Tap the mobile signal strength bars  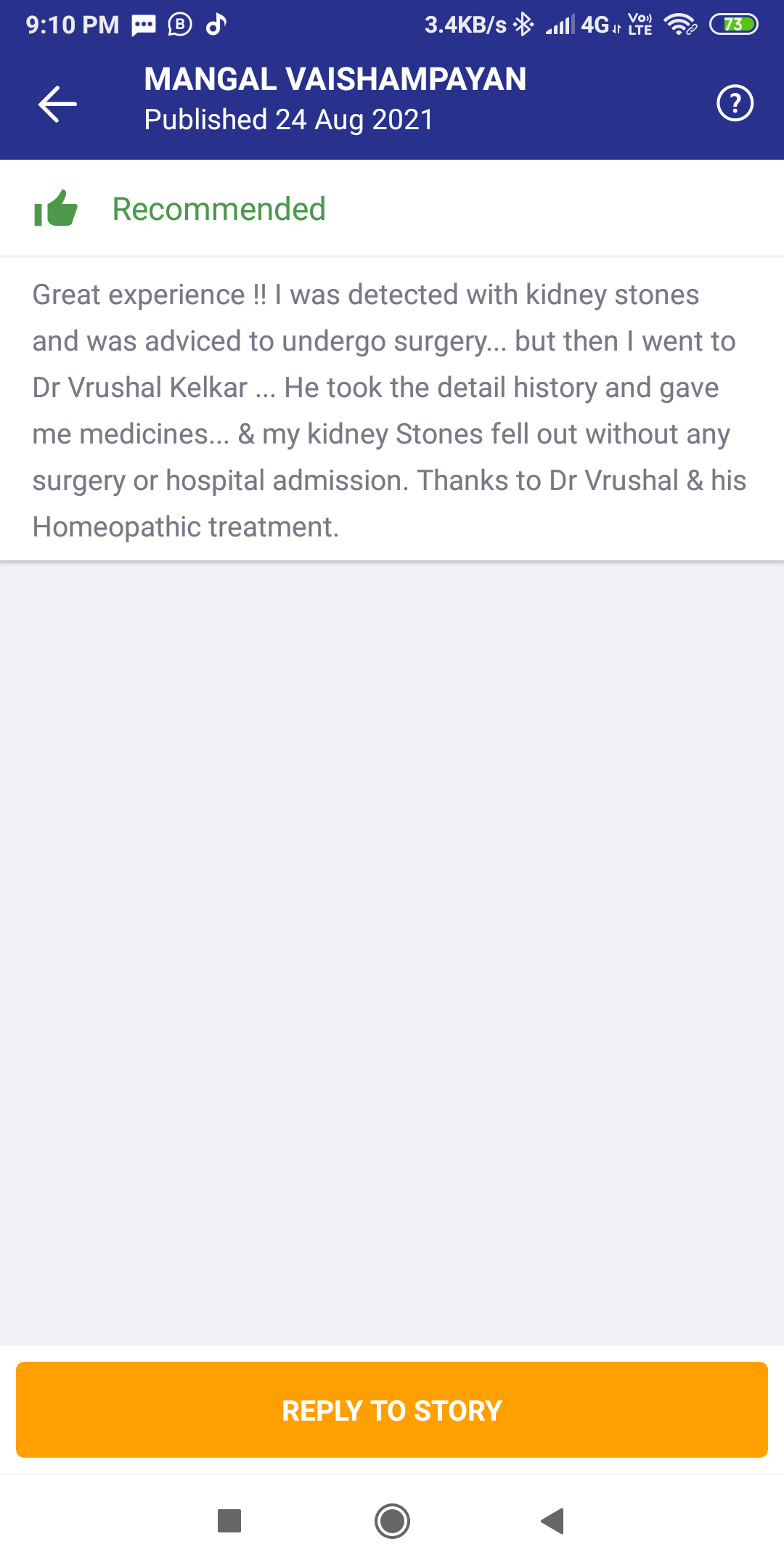(560, 25)
